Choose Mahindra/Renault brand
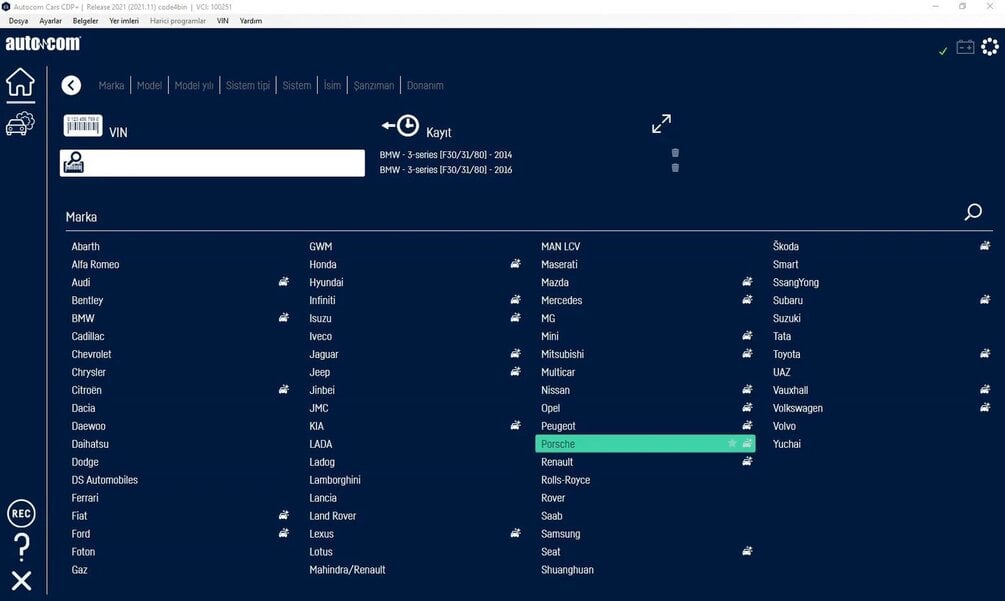This screenshot has width=1005, height=601. [x=347, y=570]
